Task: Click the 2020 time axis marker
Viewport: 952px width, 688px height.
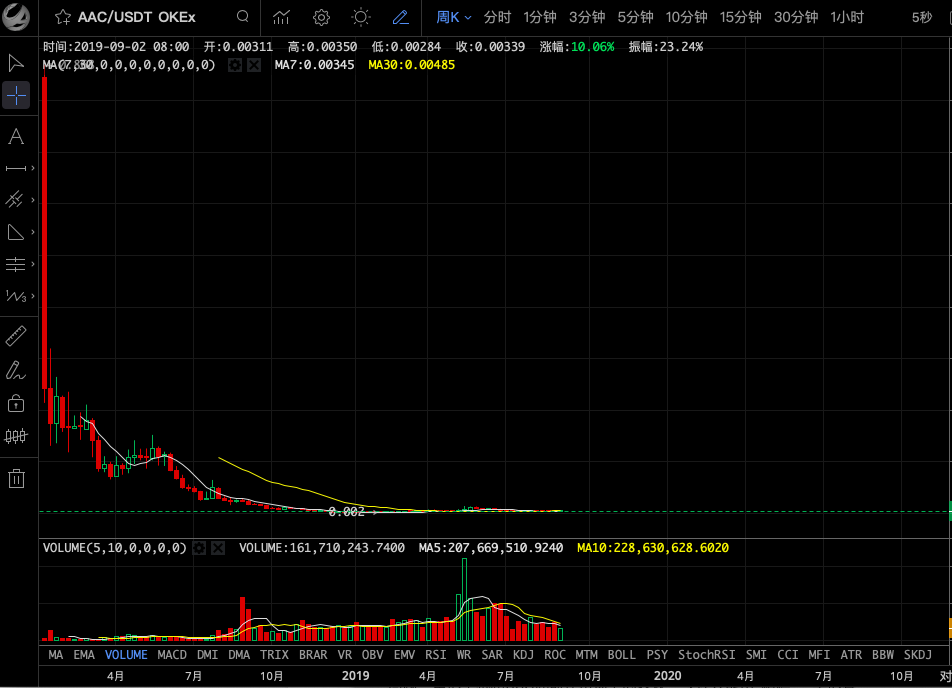Action: (x=667, y=675)
